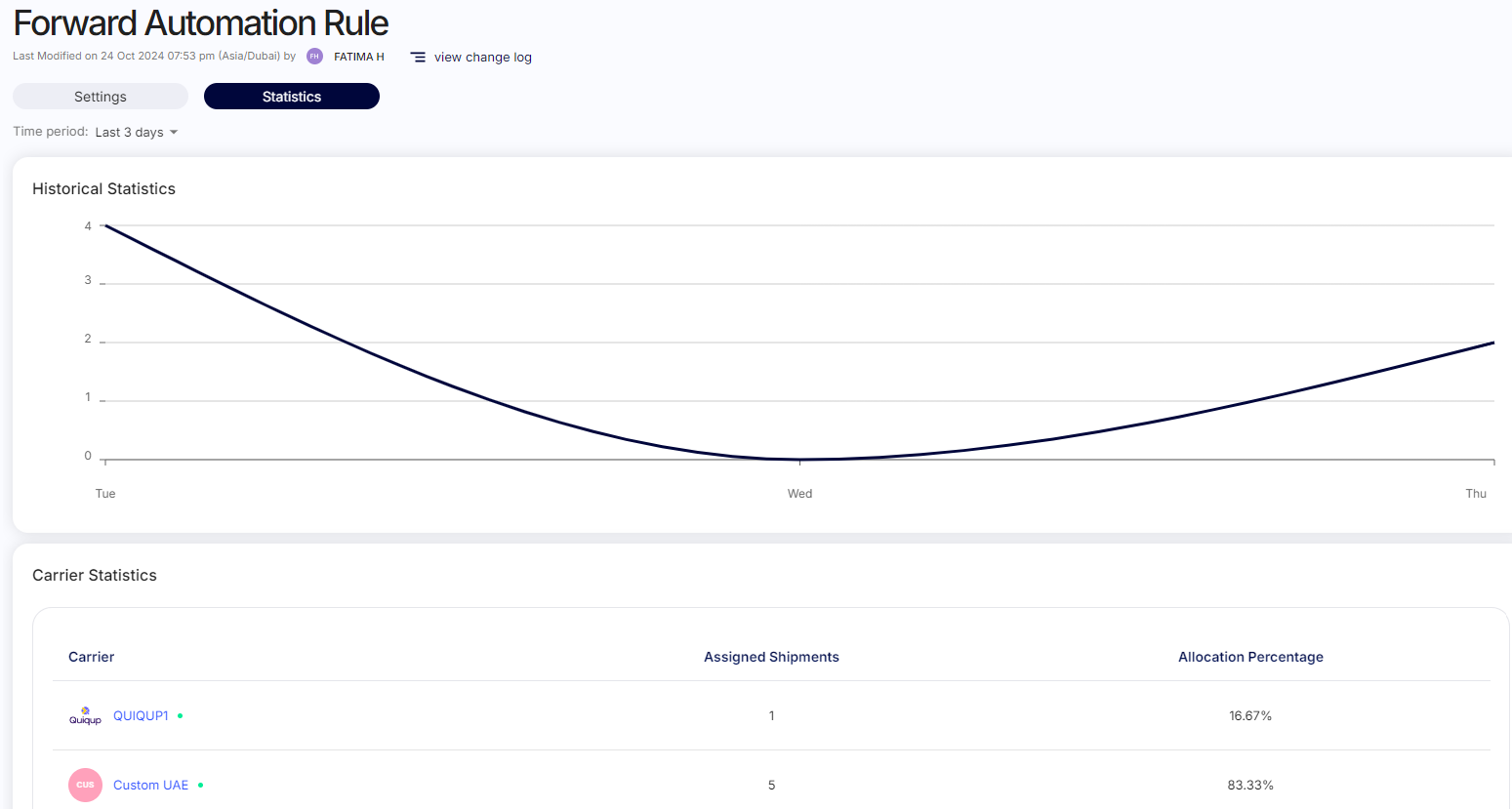The width and height of the screenshot is (1512, 809).
Task: Click the Carrier column header
Action: point(92,657)
